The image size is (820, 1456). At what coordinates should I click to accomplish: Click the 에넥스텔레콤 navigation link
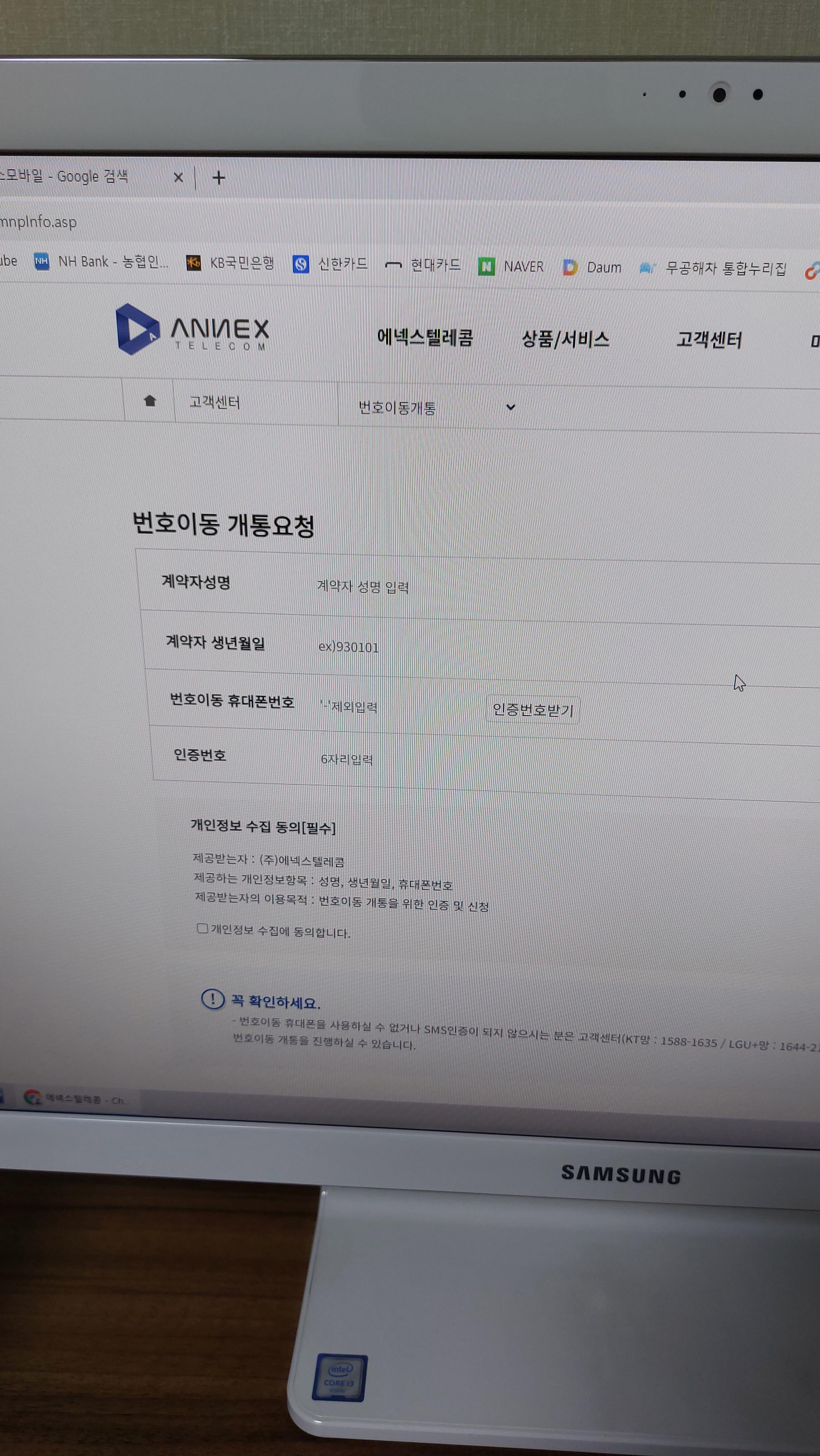click(x=425, y=337)
